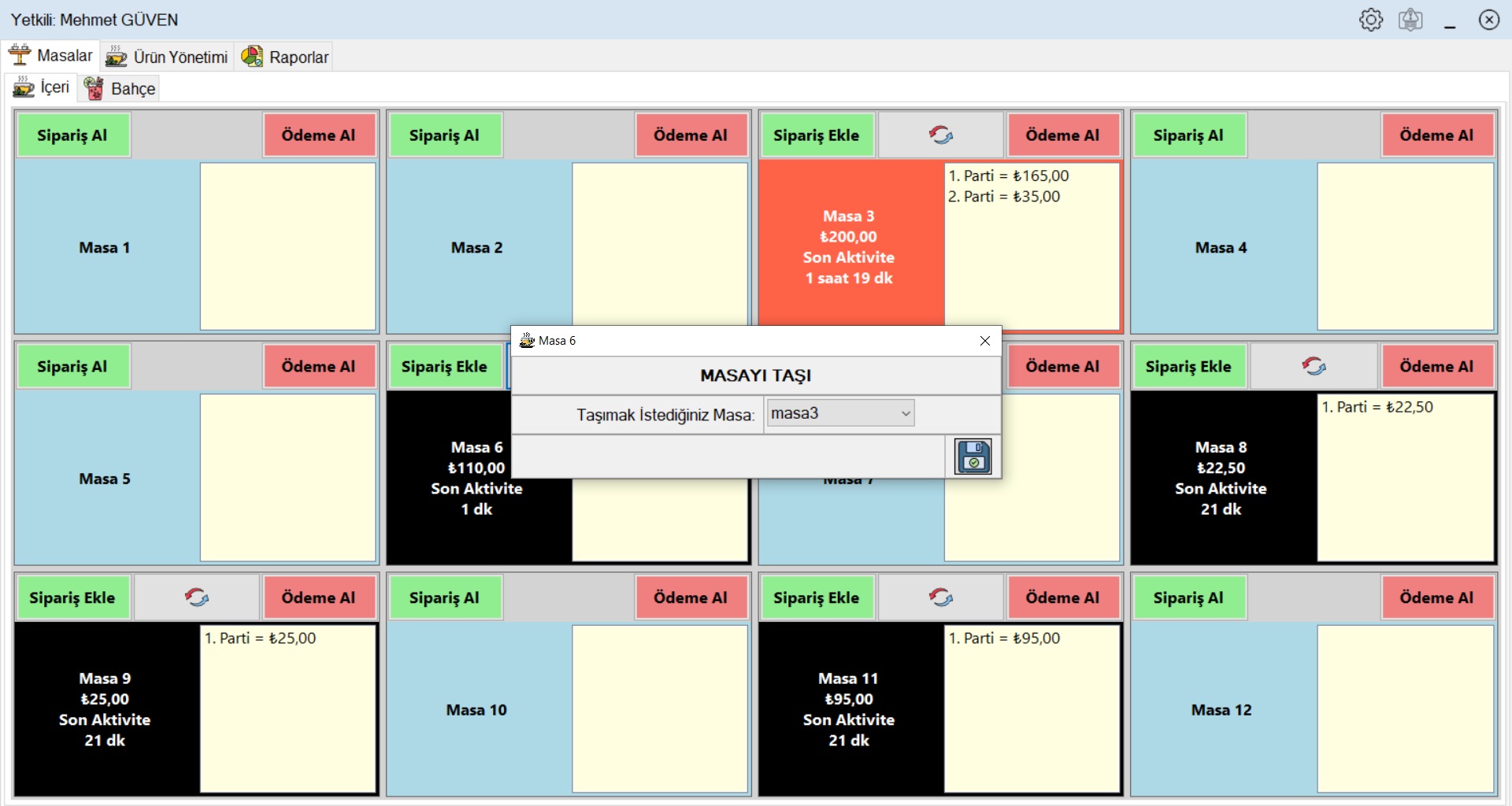Open the Raporlar tab
This screenshot has width=1512, height=806.
[x=285, y=57]
